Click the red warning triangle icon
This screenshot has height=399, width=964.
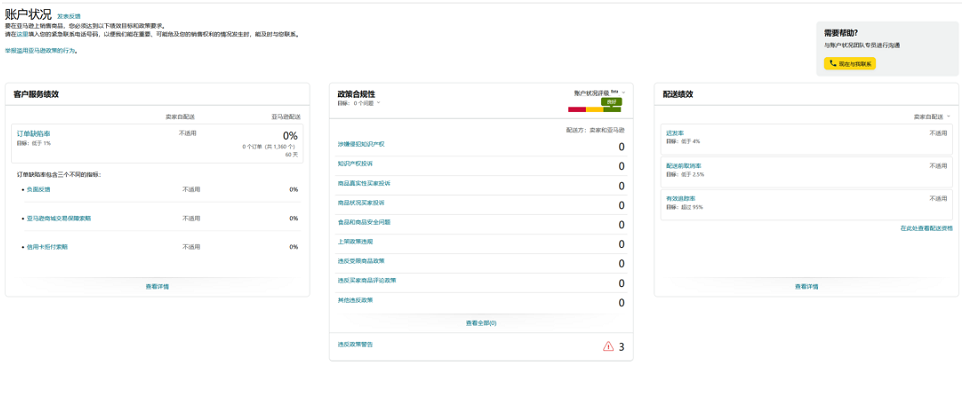[608, 347]
